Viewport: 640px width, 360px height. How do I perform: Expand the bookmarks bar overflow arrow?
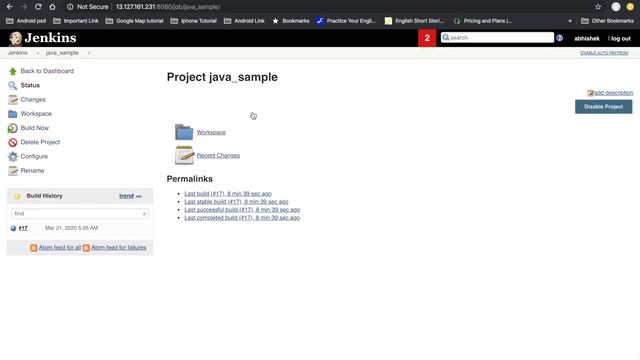[x=570, y=21]
